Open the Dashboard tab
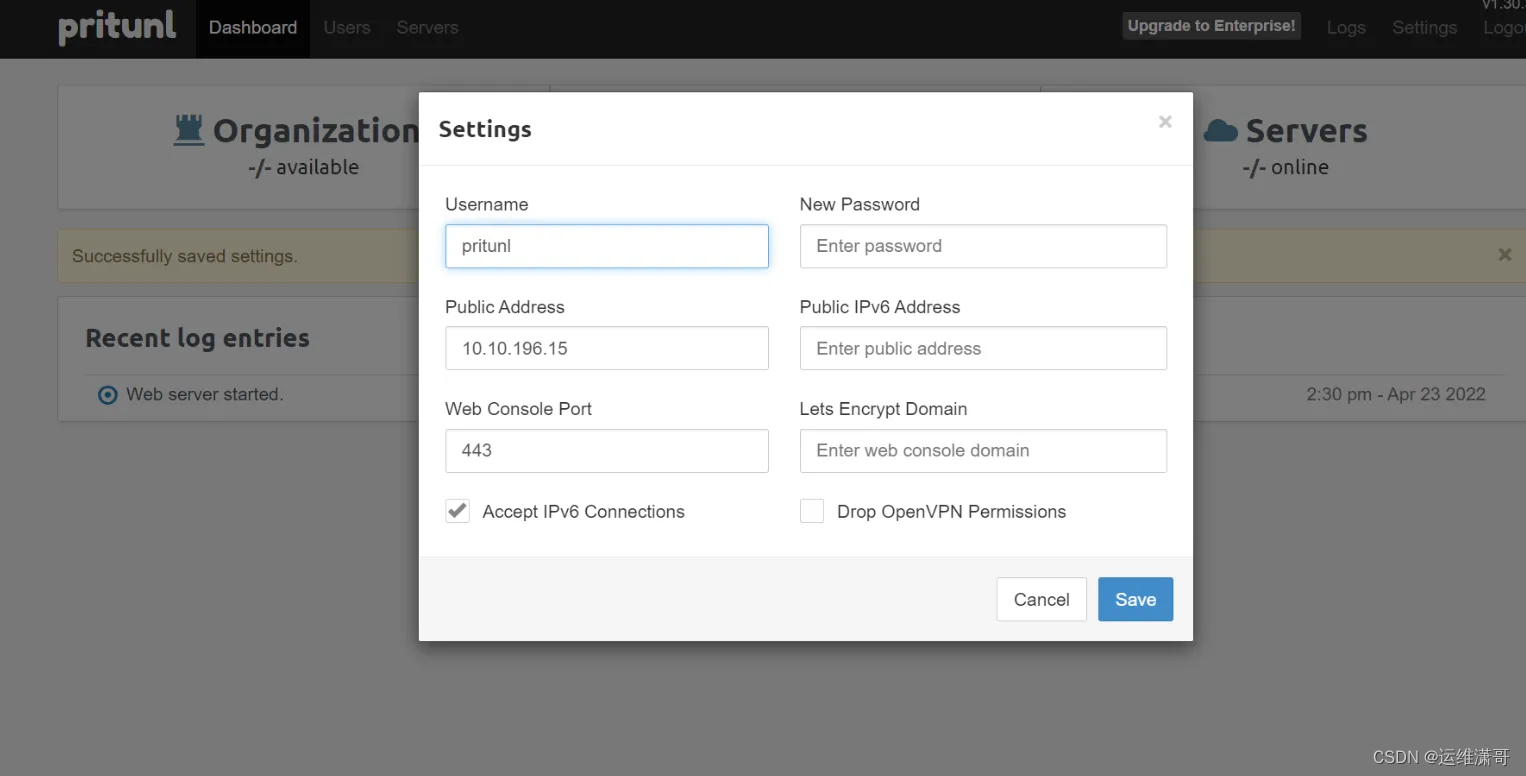The width and height of the screenshot is (1526, 776). tap(253, 28)
